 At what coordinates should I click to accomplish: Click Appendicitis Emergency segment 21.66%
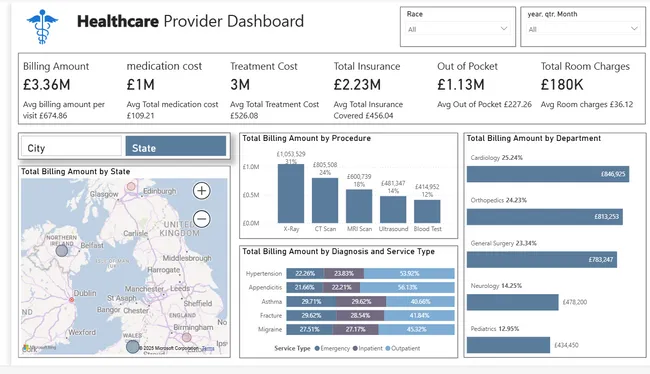pyautogui.click(x=304, y=287)
